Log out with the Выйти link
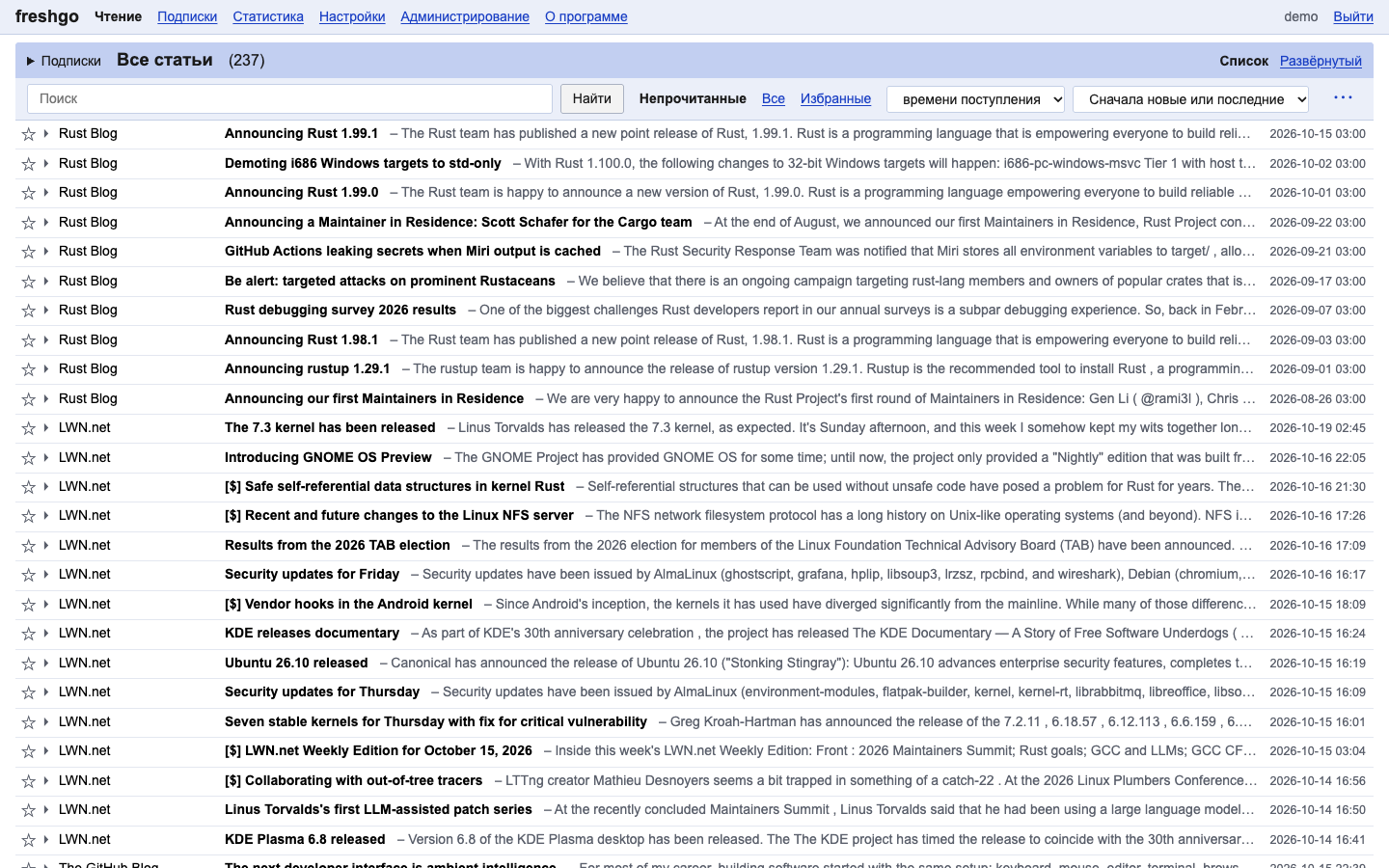This screenshot has width=1389, height=868. (x=1353, y=16)
